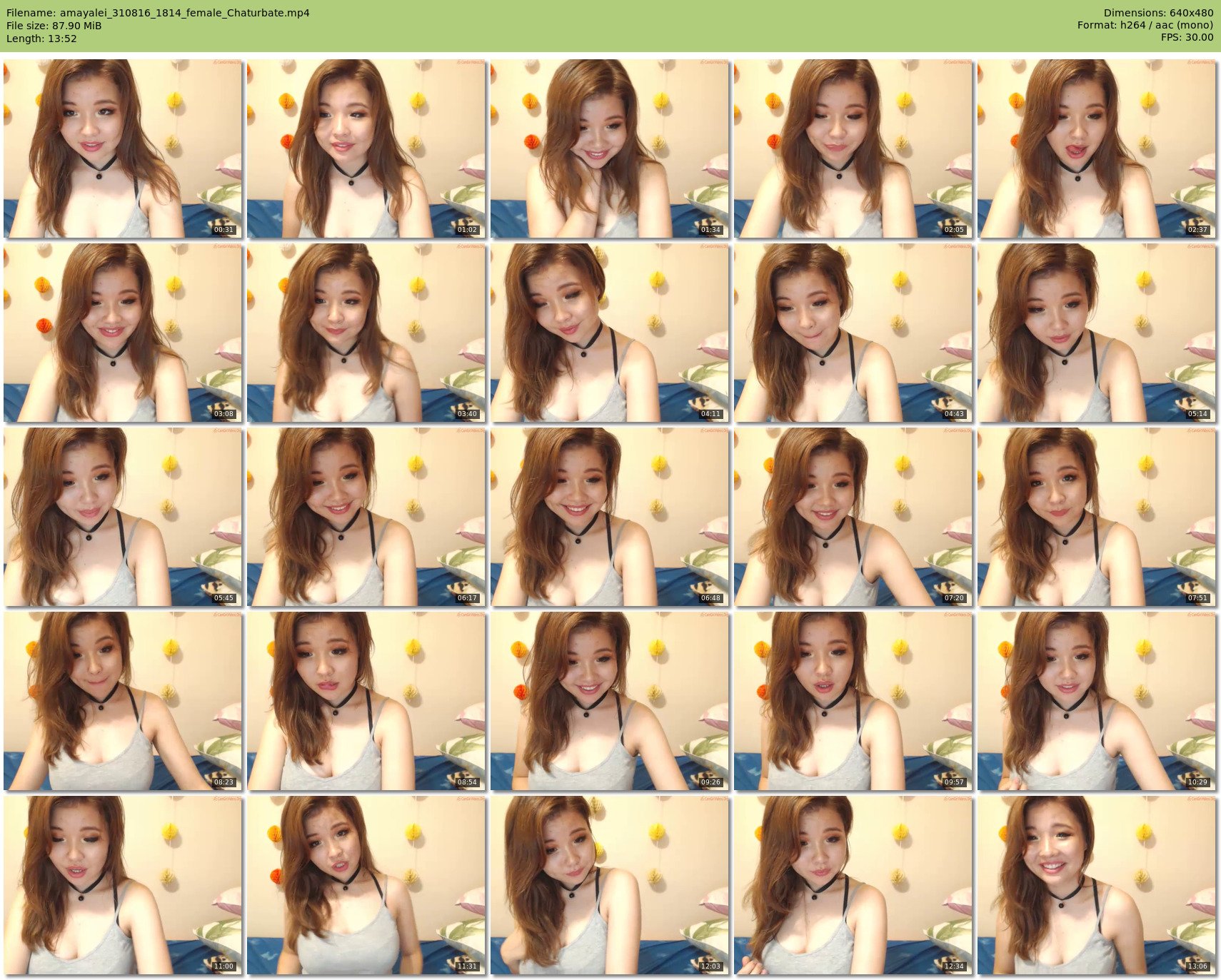Pick the frame timestamped 09:26
1221x980 pixels.
click(610, 701)
